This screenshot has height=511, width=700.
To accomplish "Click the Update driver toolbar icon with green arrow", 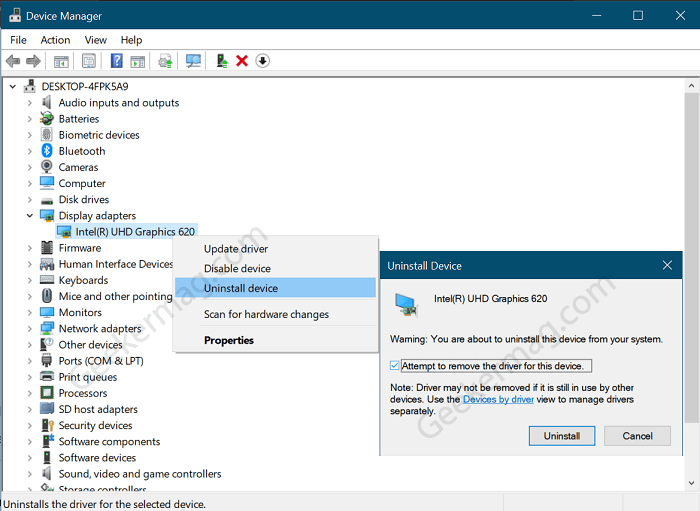I will pos(222,61).
